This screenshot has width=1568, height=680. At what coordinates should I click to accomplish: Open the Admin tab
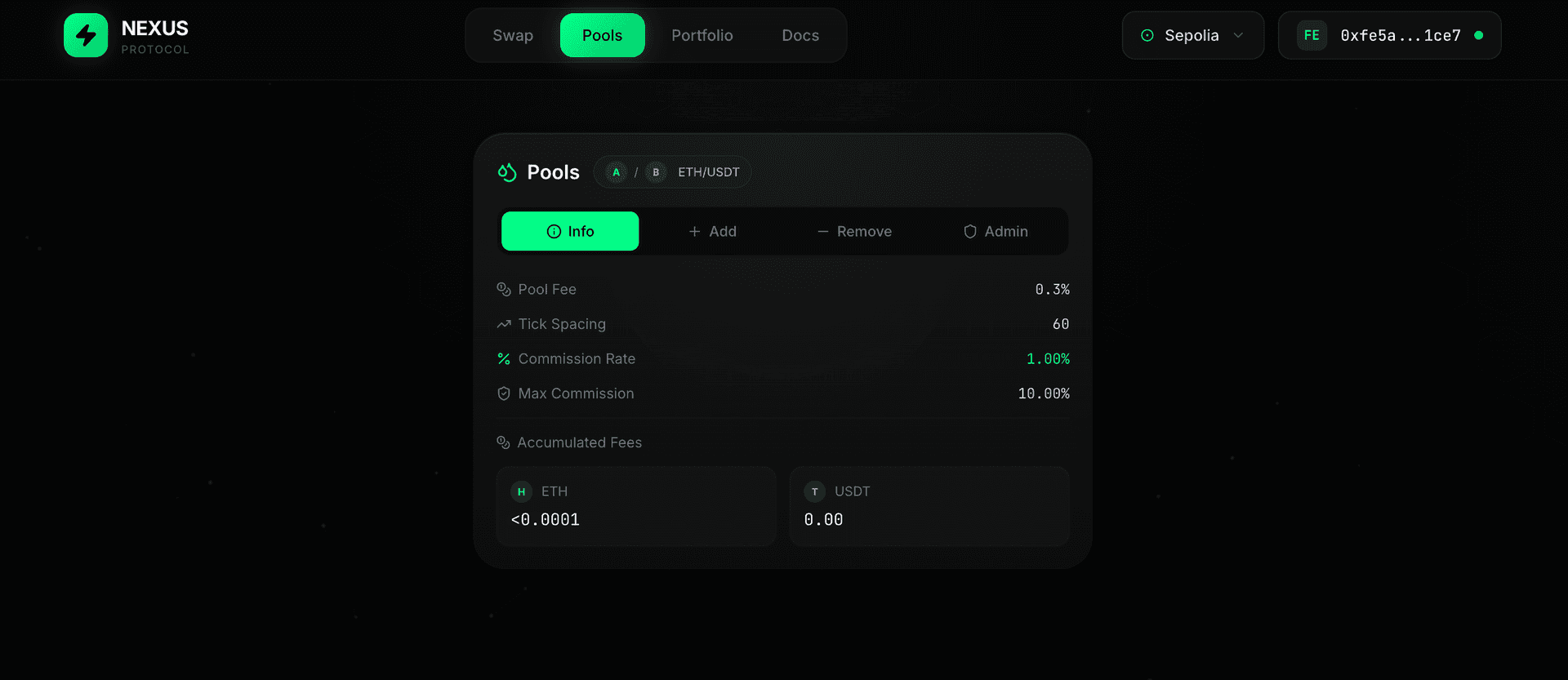(996, 232)
